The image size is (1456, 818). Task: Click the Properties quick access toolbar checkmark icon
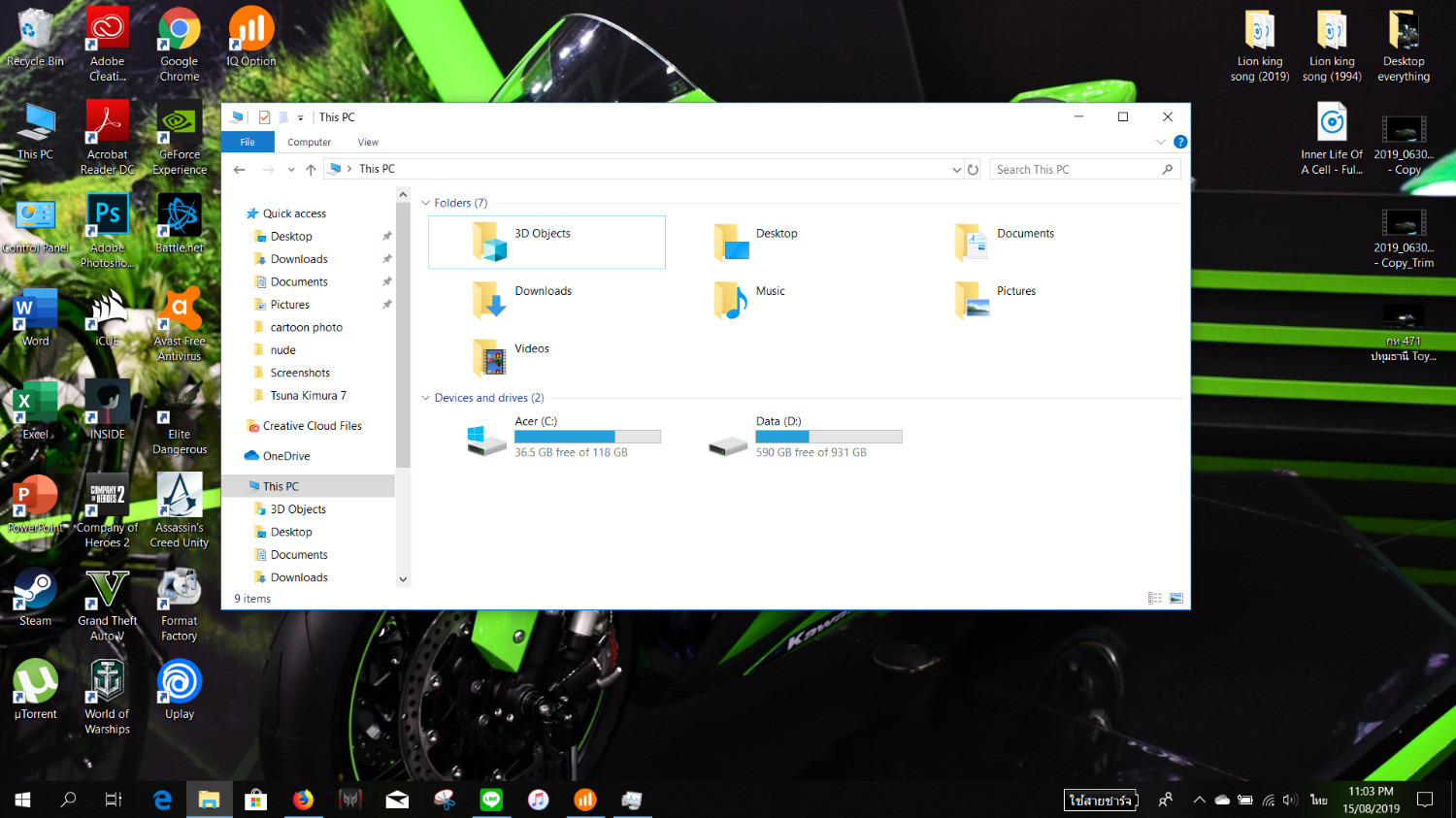tap(264, 117)
